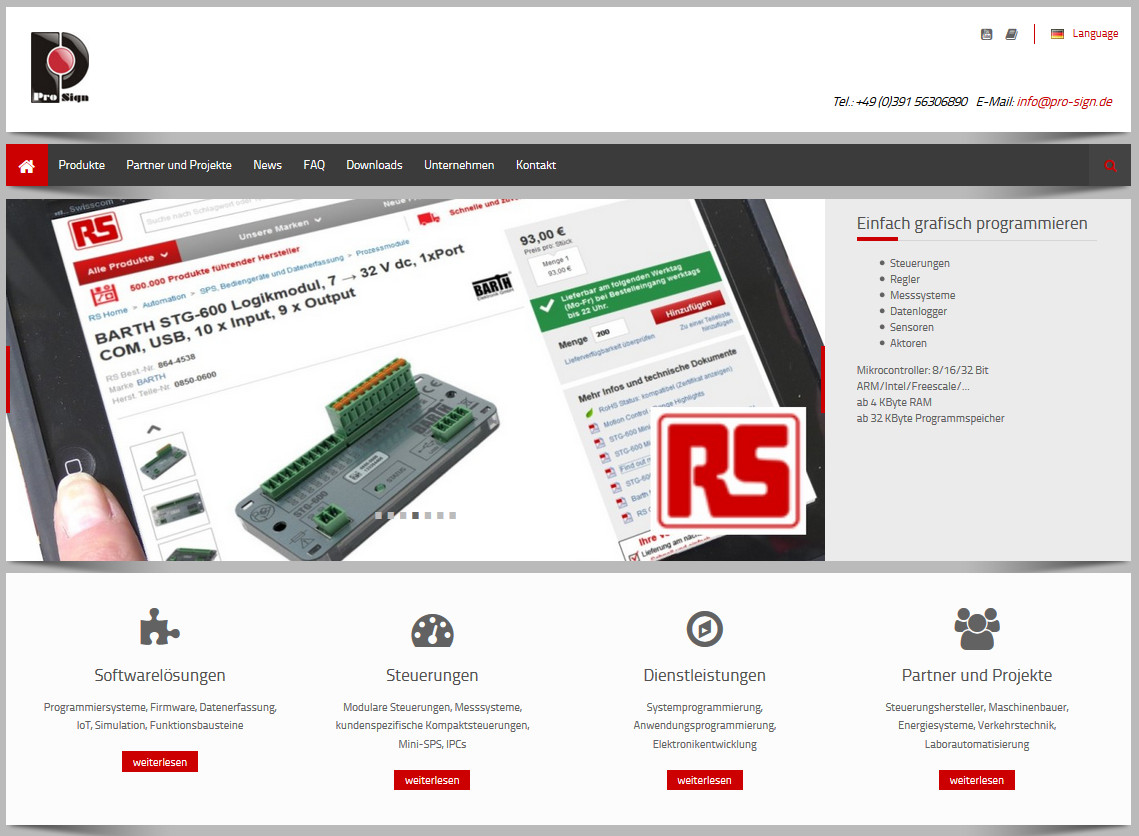The width and height of the screenshot is (1139, 836).
Task: Click the Aktoren list item
Action: [908, 343]
